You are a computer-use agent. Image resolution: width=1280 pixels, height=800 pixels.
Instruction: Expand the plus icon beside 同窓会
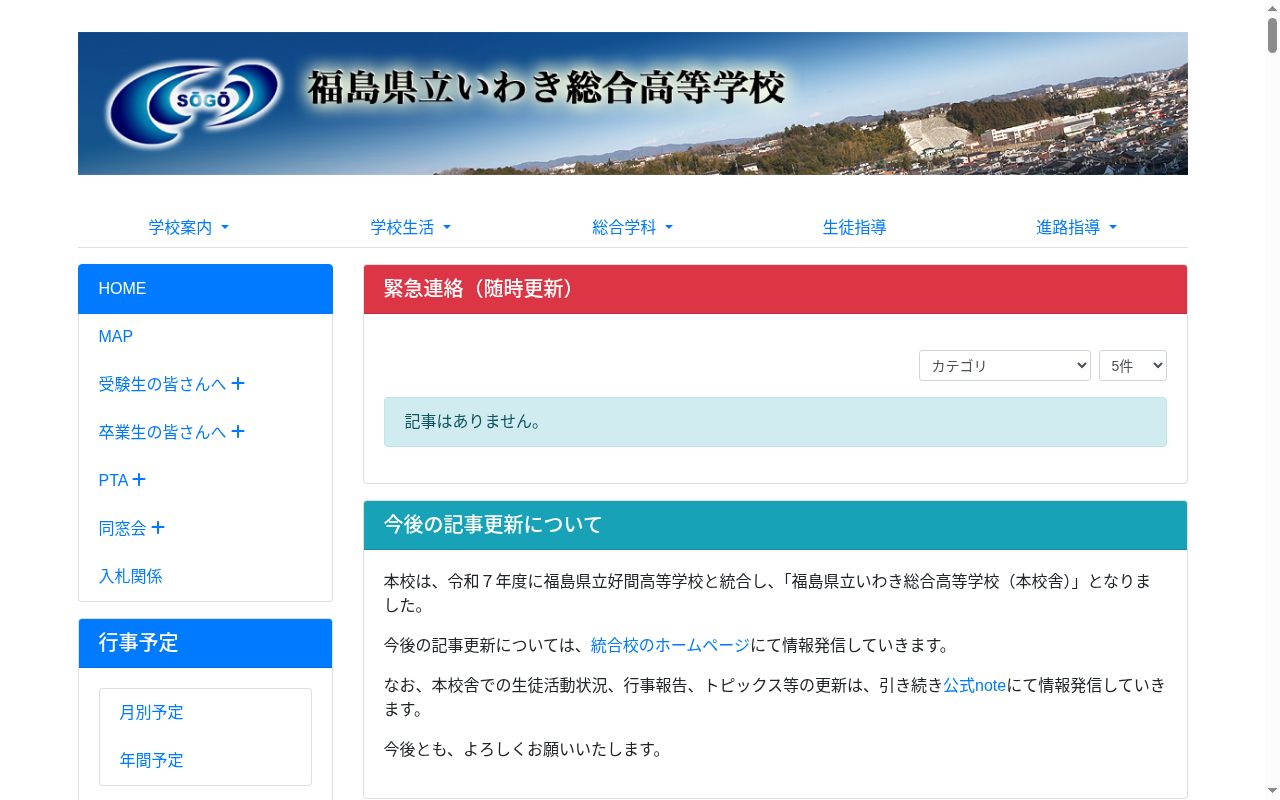[x=158, y=527]
